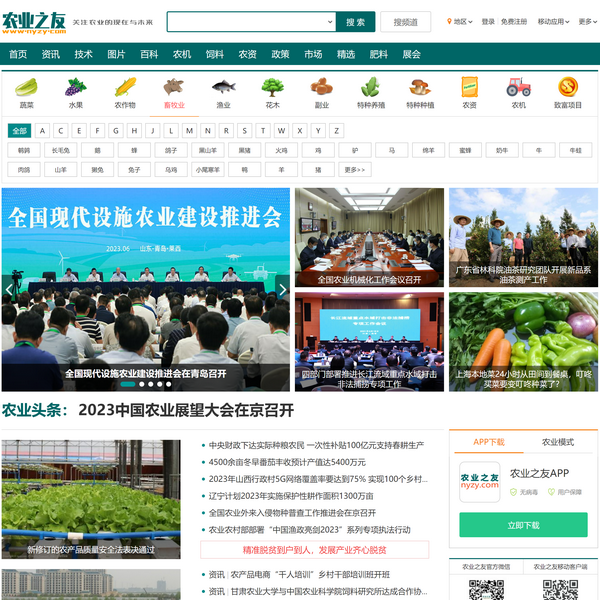Select the 长毛兔 tag filter

[x=61, y=150]
